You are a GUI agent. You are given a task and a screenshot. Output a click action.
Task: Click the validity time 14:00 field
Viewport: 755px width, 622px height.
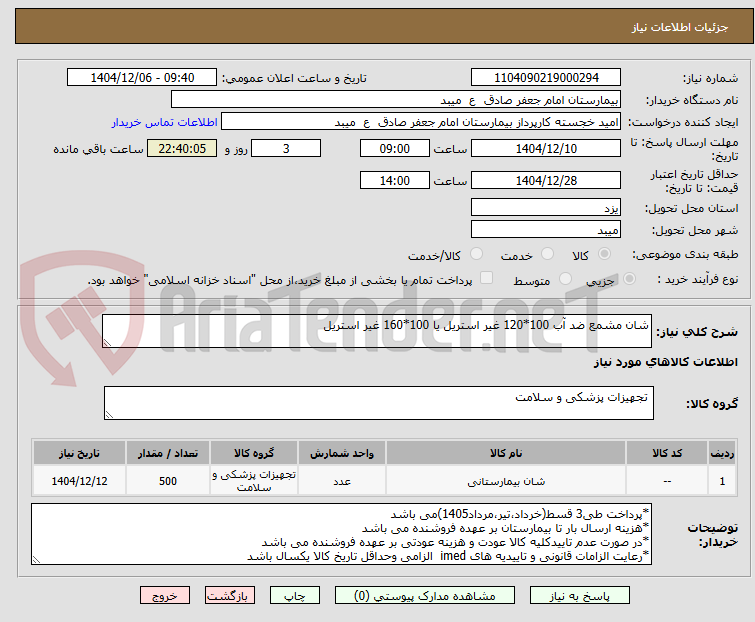(x=394, y=181)
